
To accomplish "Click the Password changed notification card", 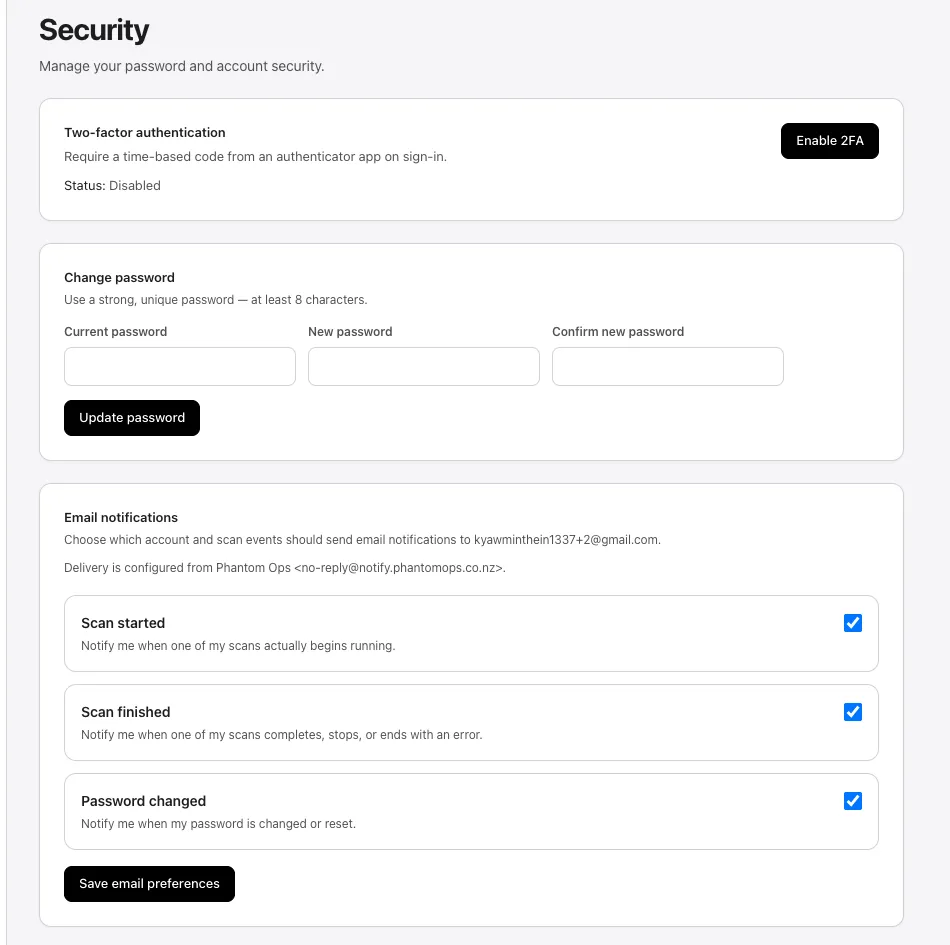I will [400, 810].
